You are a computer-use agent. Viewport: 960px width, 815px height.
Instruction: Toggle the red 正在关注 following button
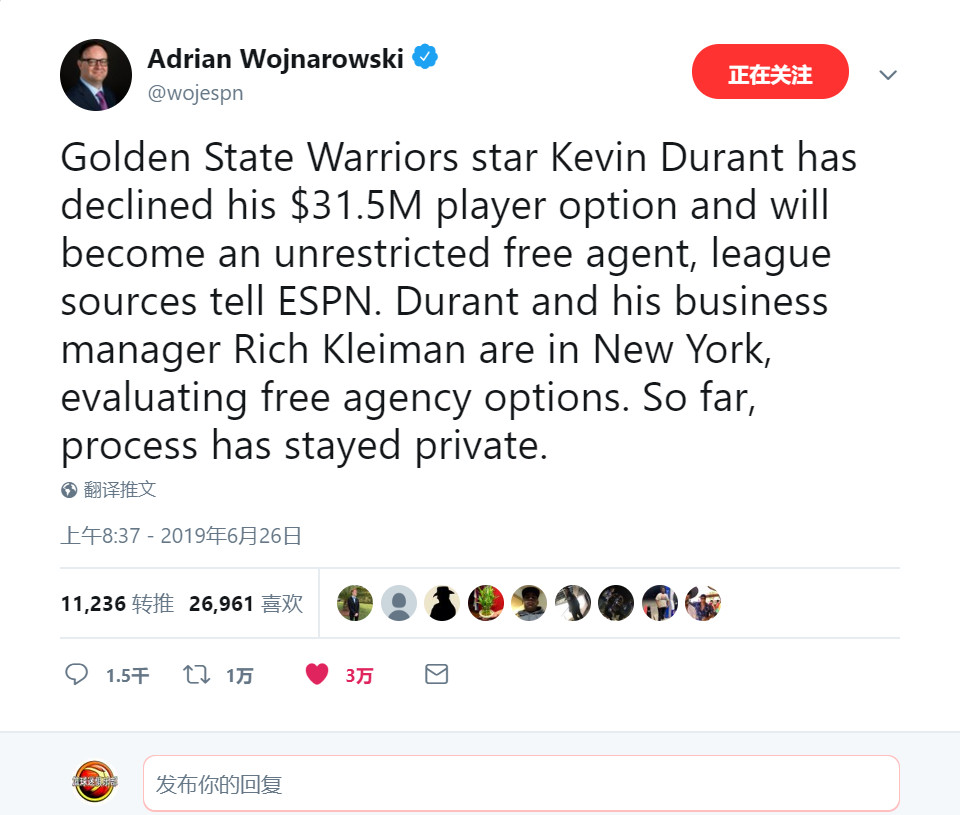click(770, 72)
